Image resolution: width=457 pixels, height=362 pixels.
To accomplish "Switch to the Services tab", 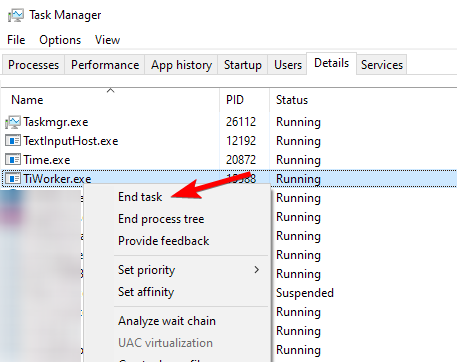I will tap(382, 65).
